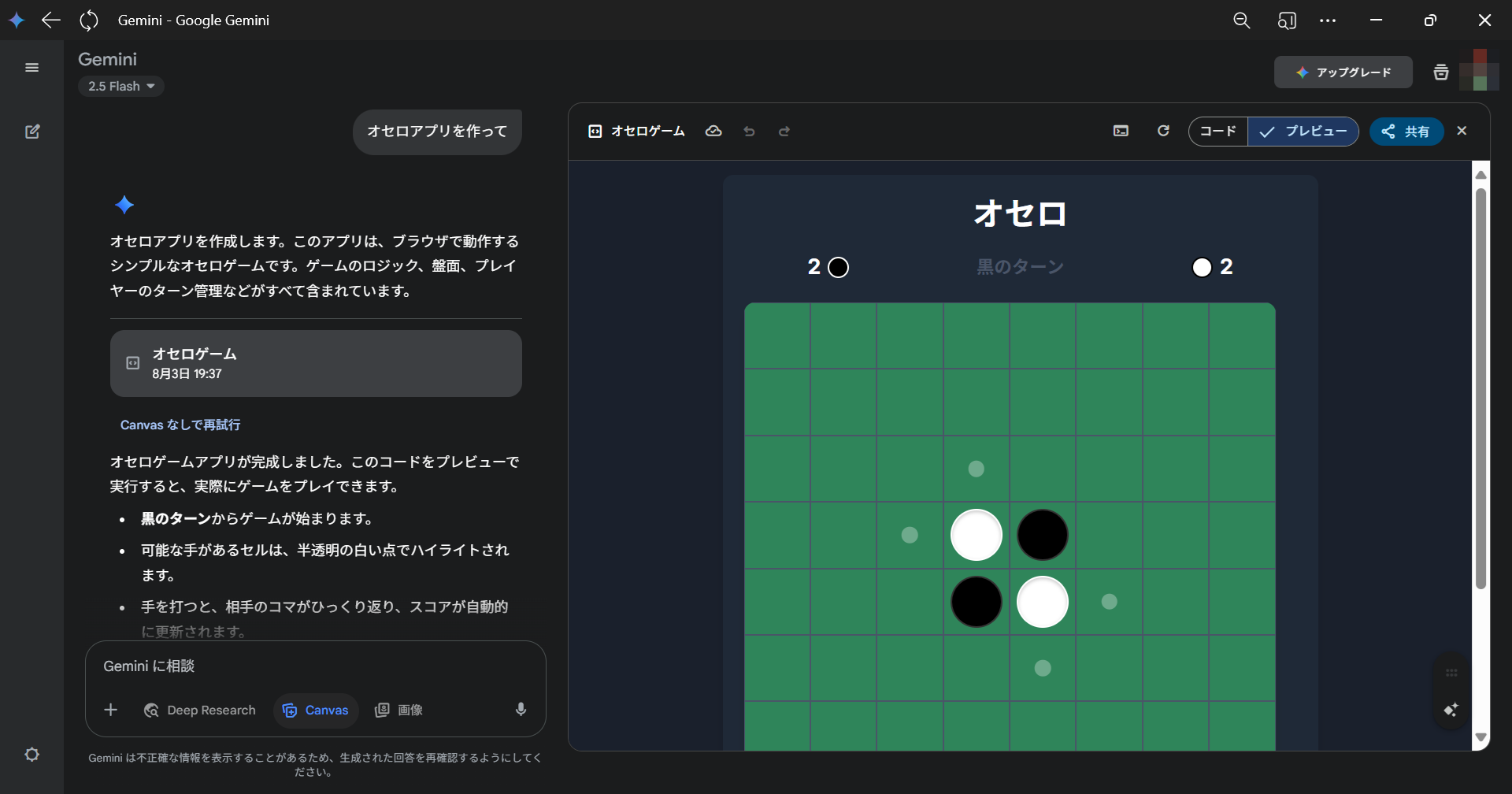This screenshot has width=1512, height=794.
Task: Open the zoom magnifier in title bar
Action: (1242, 20)
